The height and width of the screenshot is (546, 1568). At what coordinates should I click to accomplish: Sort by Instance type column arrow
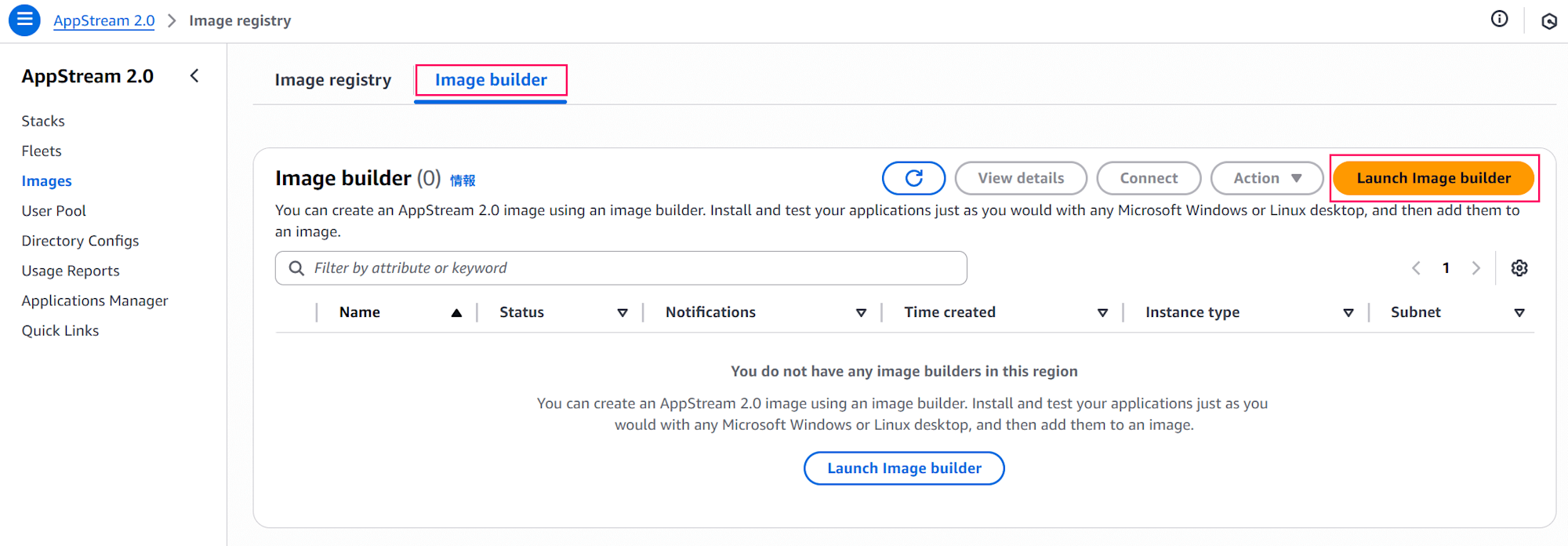pyautogui.click(x=1348, y=313)
